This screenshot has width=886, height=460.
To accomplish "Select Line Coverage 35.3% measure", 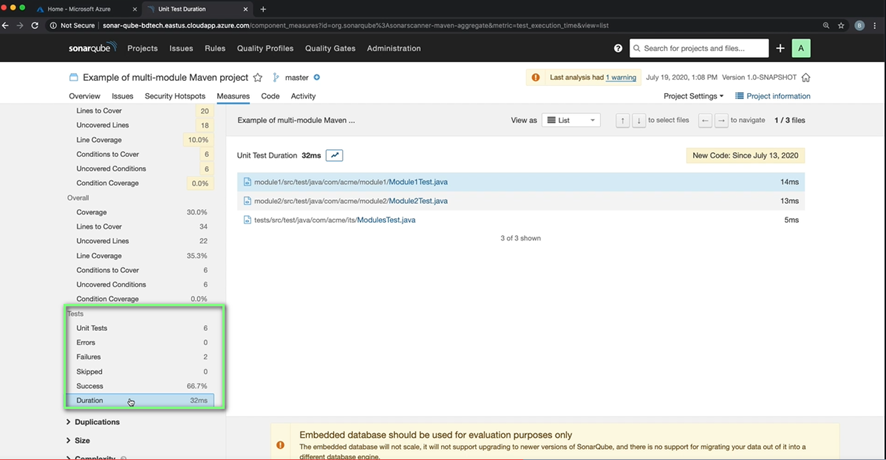I will coord(140,255).
